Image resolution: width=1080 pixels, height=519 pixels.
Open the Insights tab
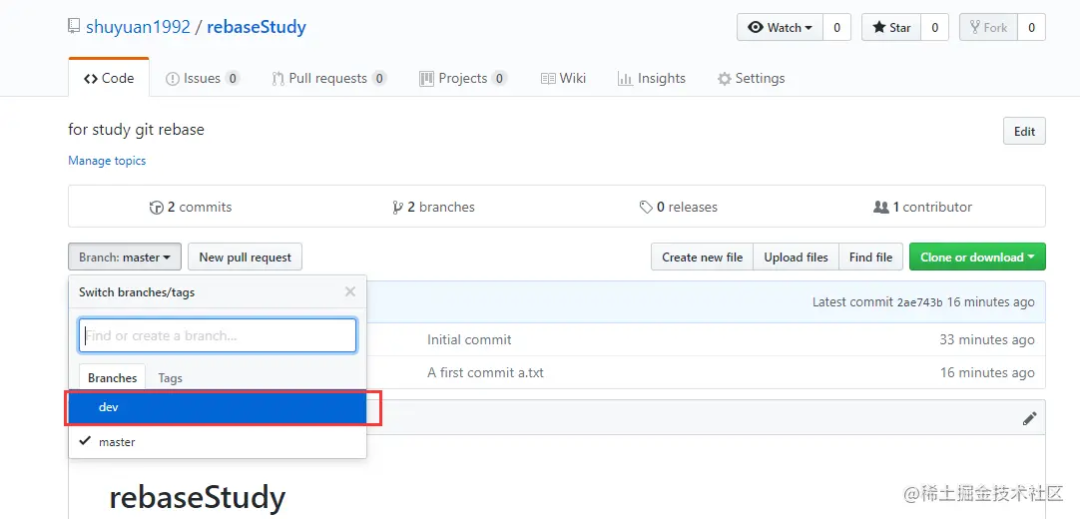click(652, 78)
